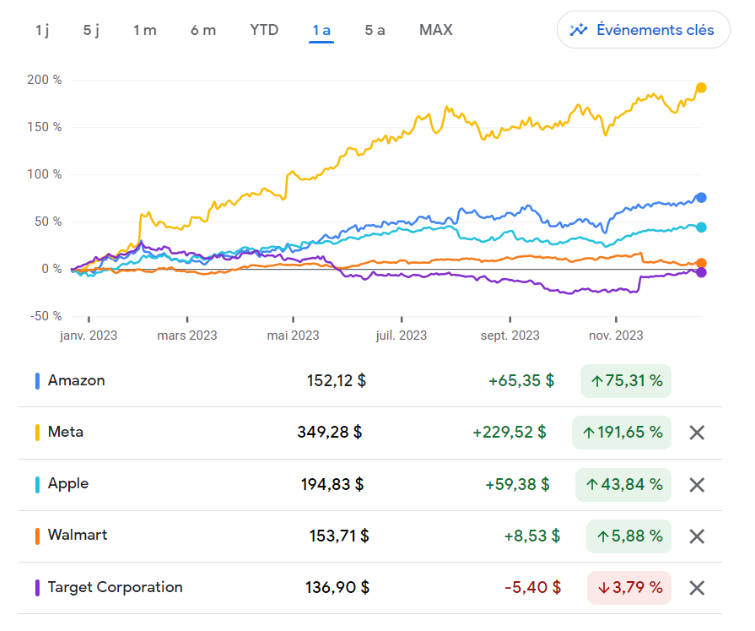The width and height of the screenshot is (755, 631).
Task: Delete Target Corporation row with X icon
Action: pos(697,588)
